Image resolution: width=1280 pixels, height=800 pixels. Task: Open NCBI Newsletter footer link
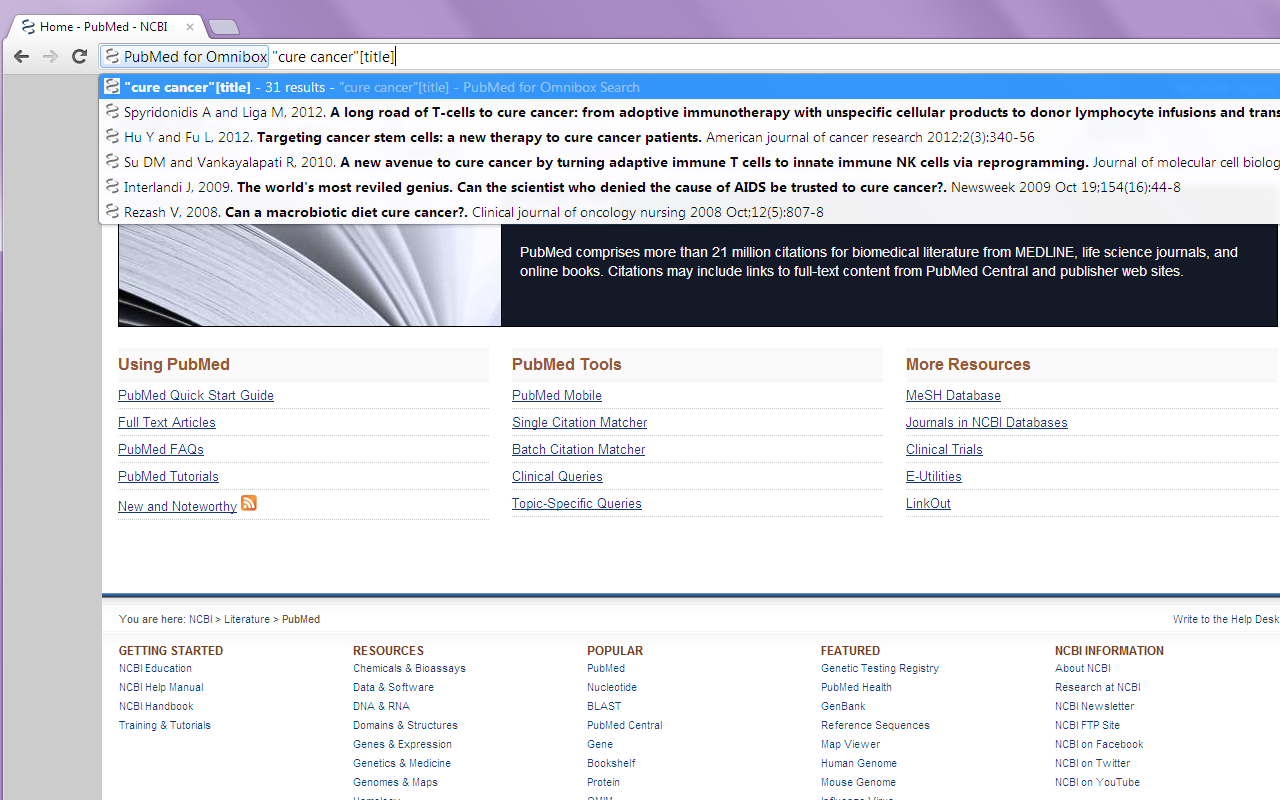[1094, 706]
